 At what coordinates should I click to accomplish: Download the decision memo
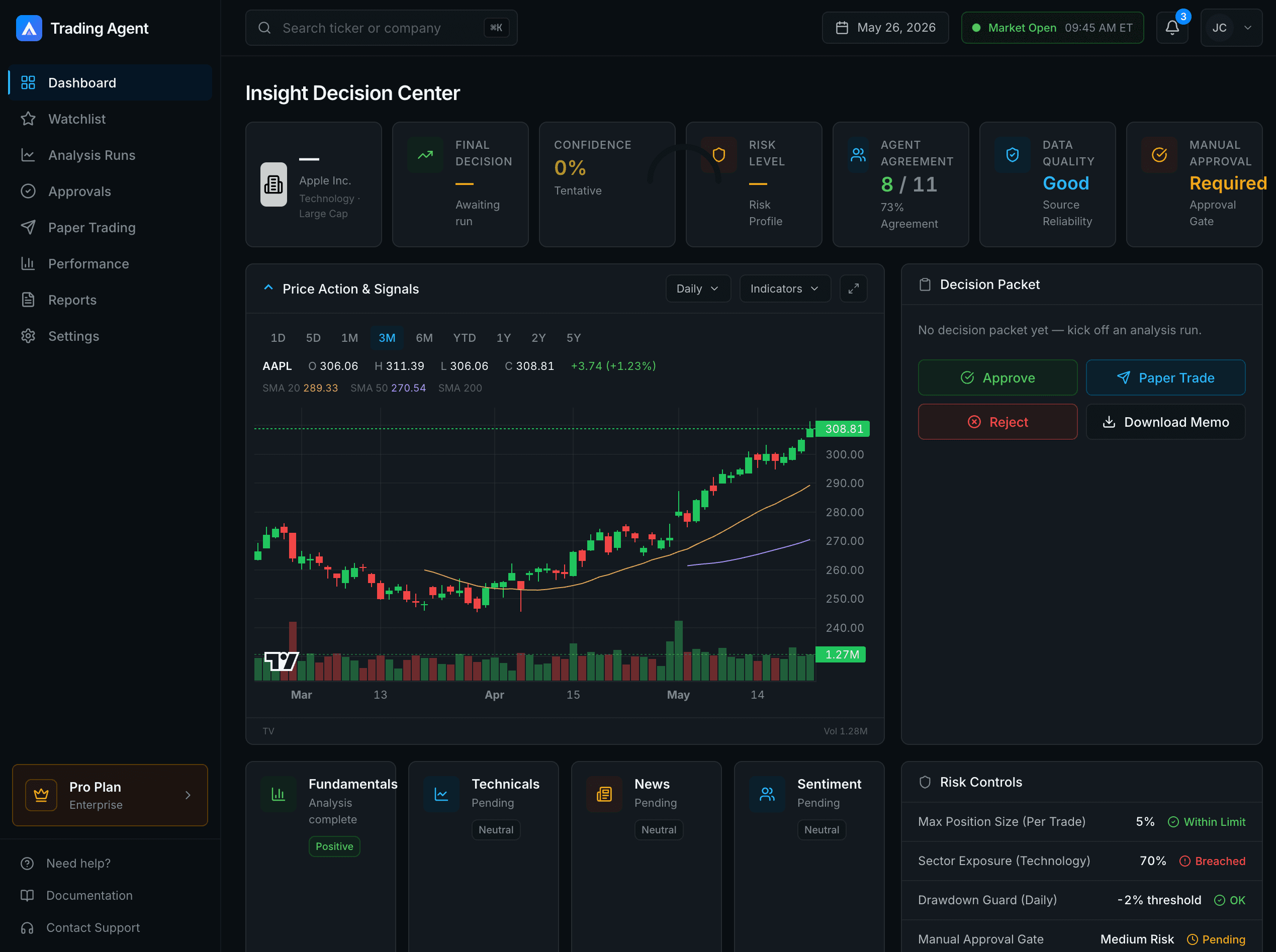pyautogui.click(x=1165, y=422)
